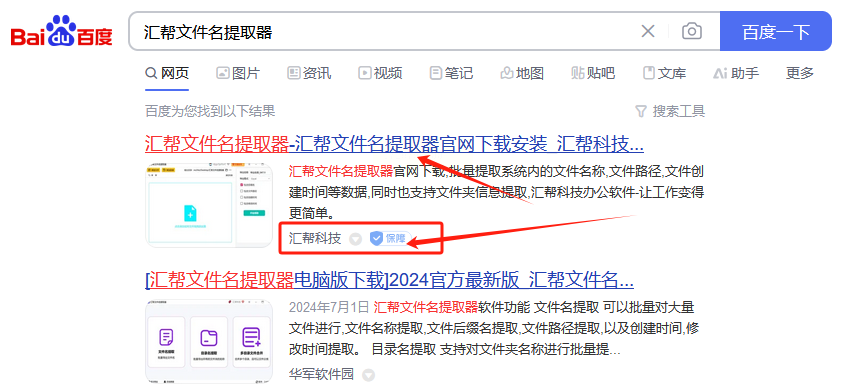846x388 pixels.
Task: Select the 网页 tab
Action: click(x=167, y=73)
